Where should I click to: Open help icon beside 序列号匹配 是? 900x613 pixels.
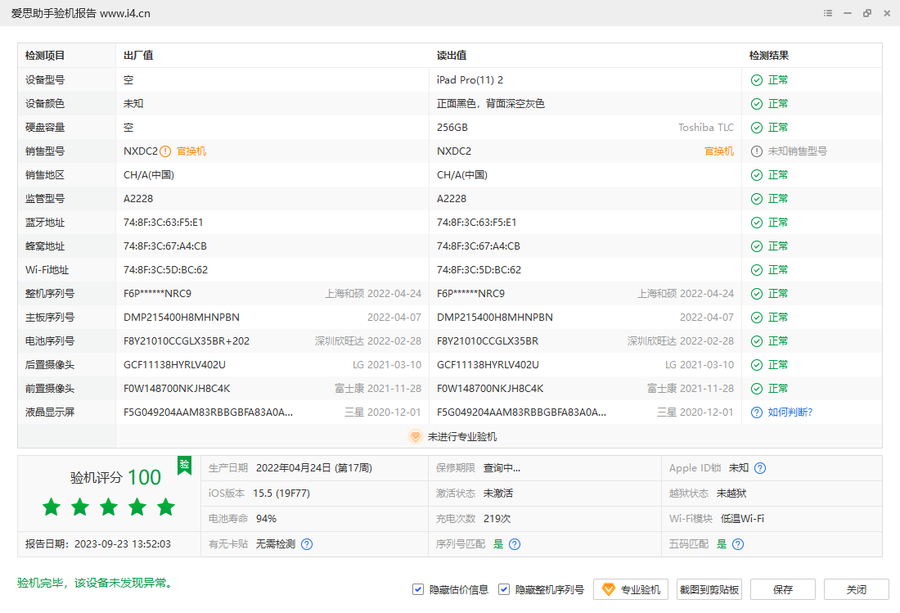point(515,544)
